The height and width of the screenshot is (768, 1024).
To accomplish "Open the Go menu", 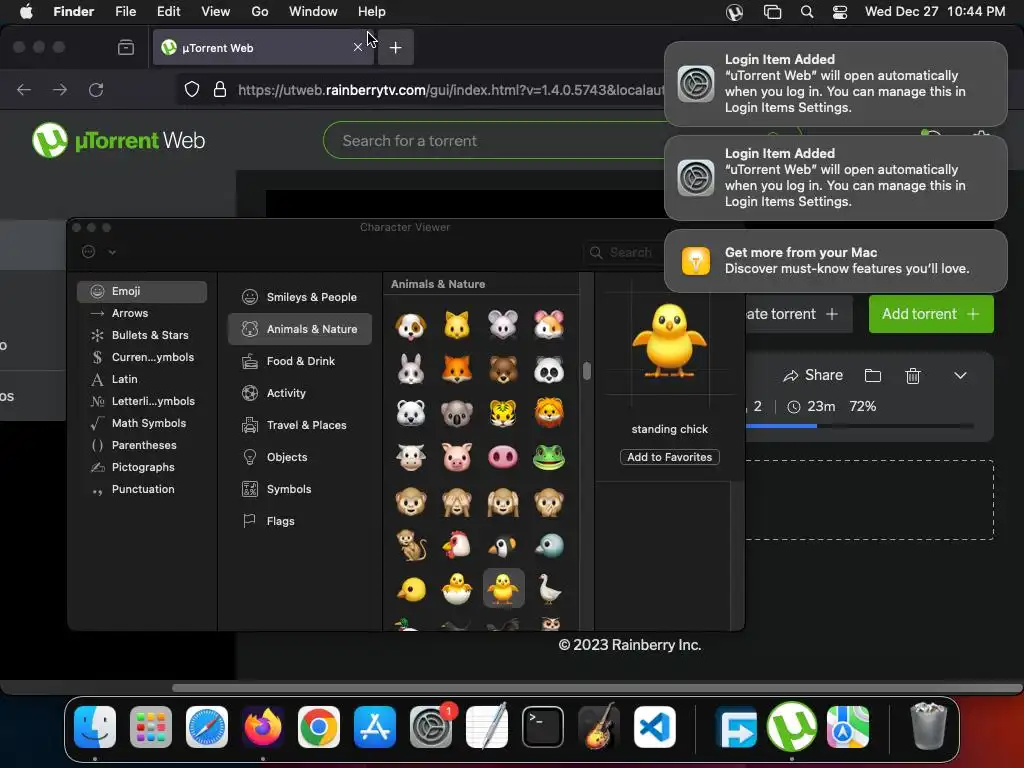I will [x=260, y=12].
